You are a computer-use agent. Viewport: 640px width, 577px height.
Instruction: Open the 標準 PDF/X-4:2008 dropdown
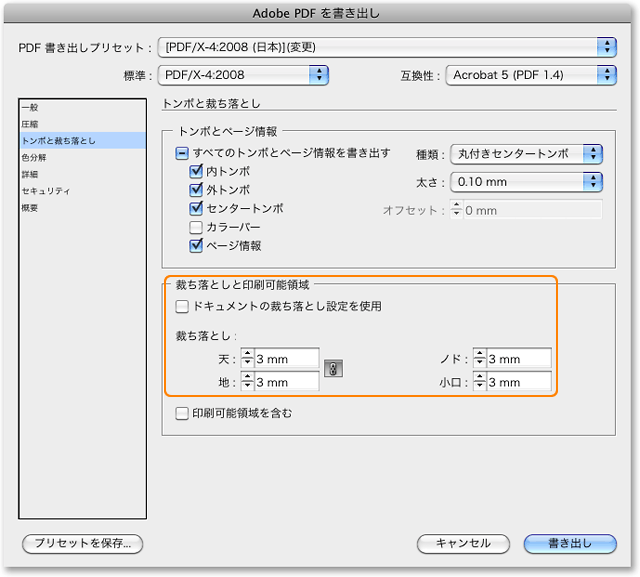(x=245, y=74)
